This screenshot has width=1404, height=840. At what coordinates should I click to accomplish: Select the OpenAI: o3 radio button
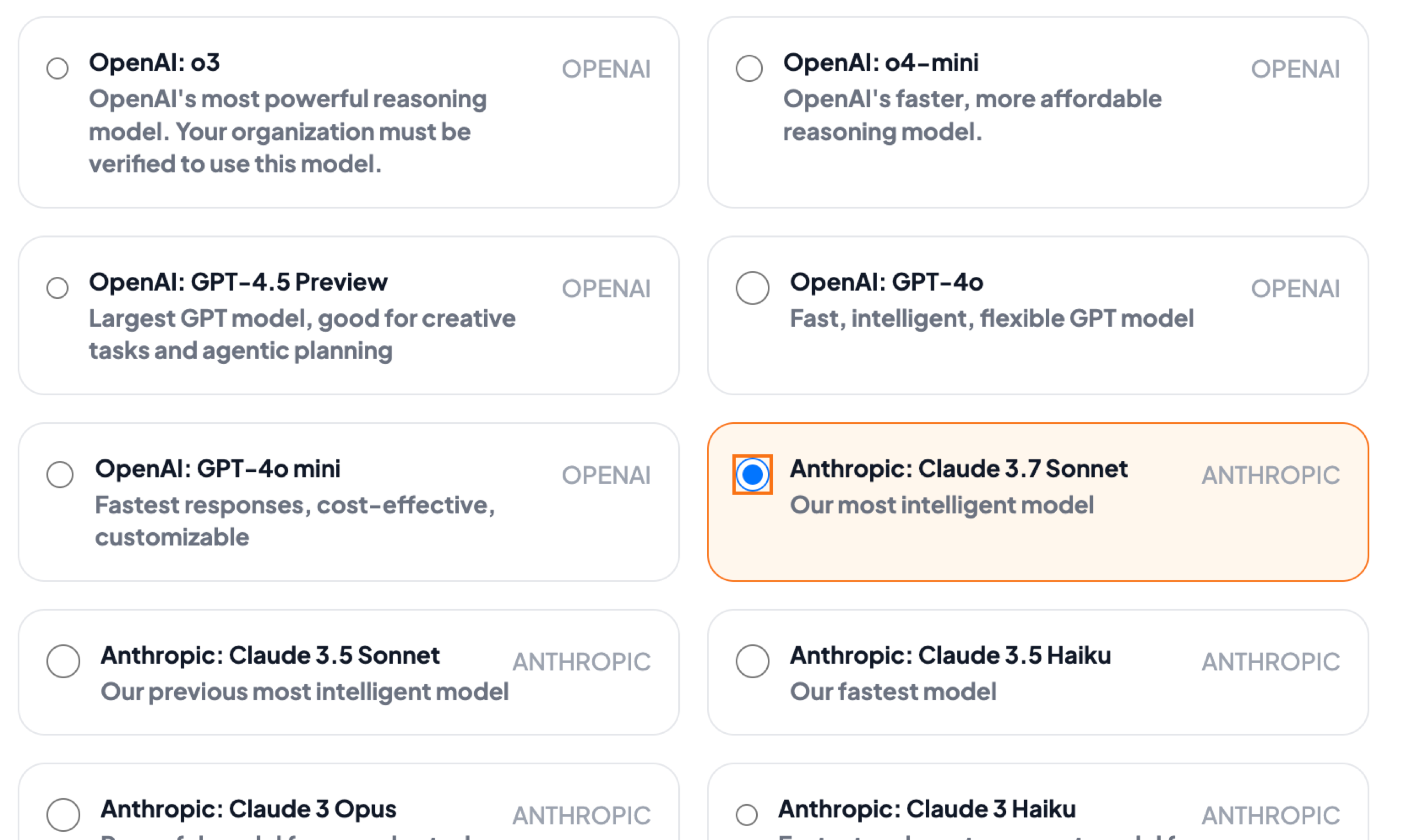click(x=57, y=69)
